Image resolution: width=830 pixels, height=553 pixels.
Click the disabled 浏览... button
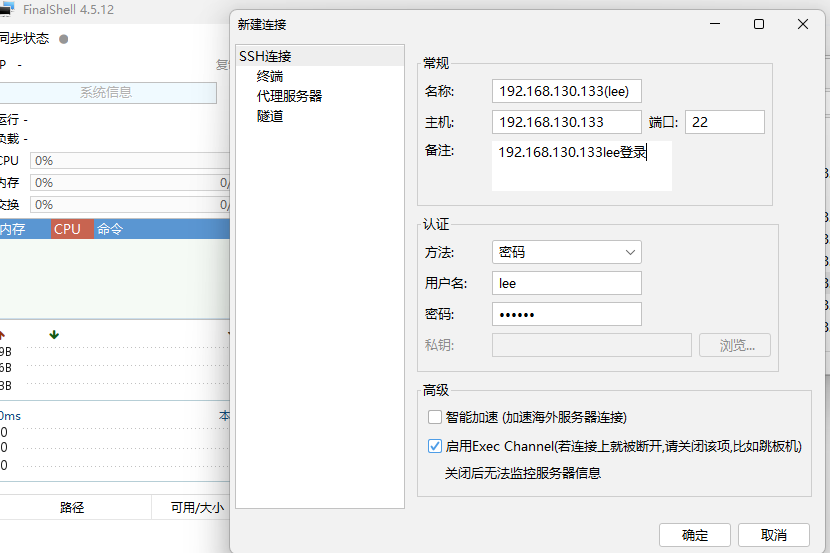point(735,345)
